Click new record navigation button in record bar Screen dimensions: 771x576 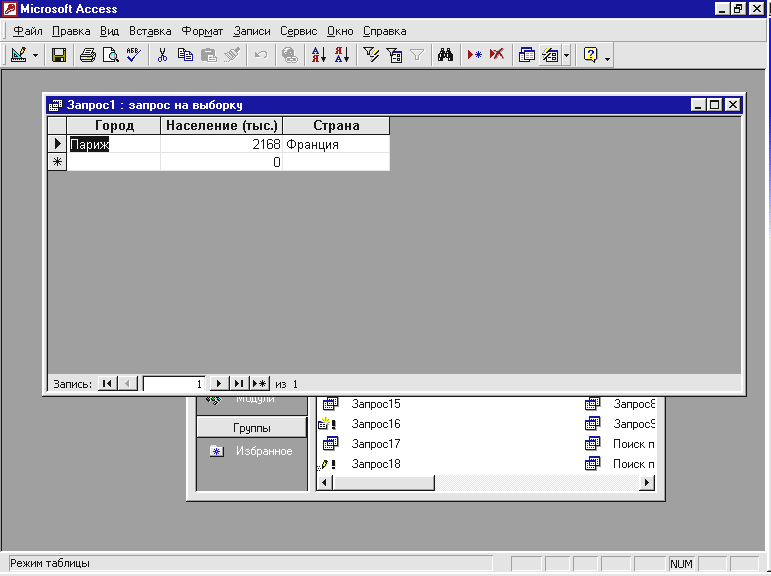[x=259, y=384]
